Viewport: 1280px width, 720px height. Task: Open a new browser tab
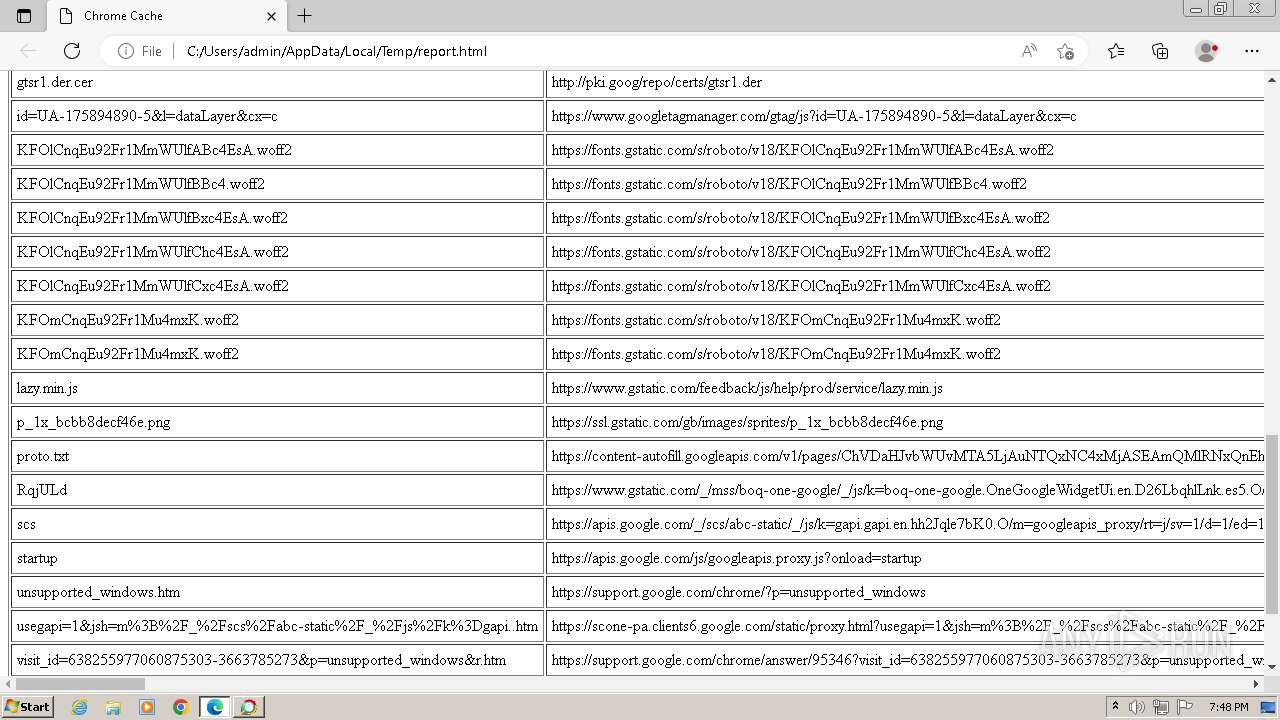point(305,16)
